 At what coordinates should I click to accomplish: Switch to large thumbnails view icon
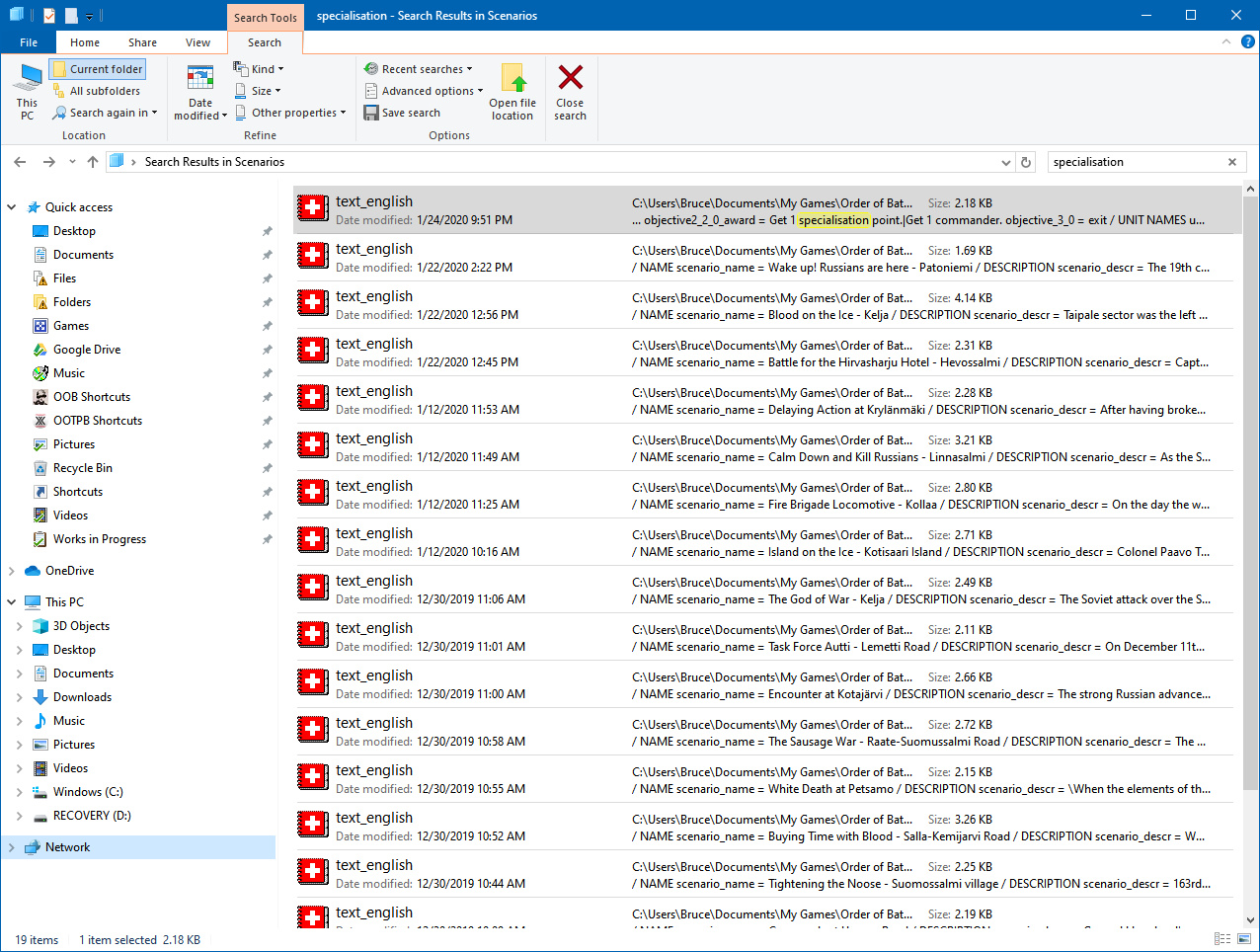[1243, 939]
